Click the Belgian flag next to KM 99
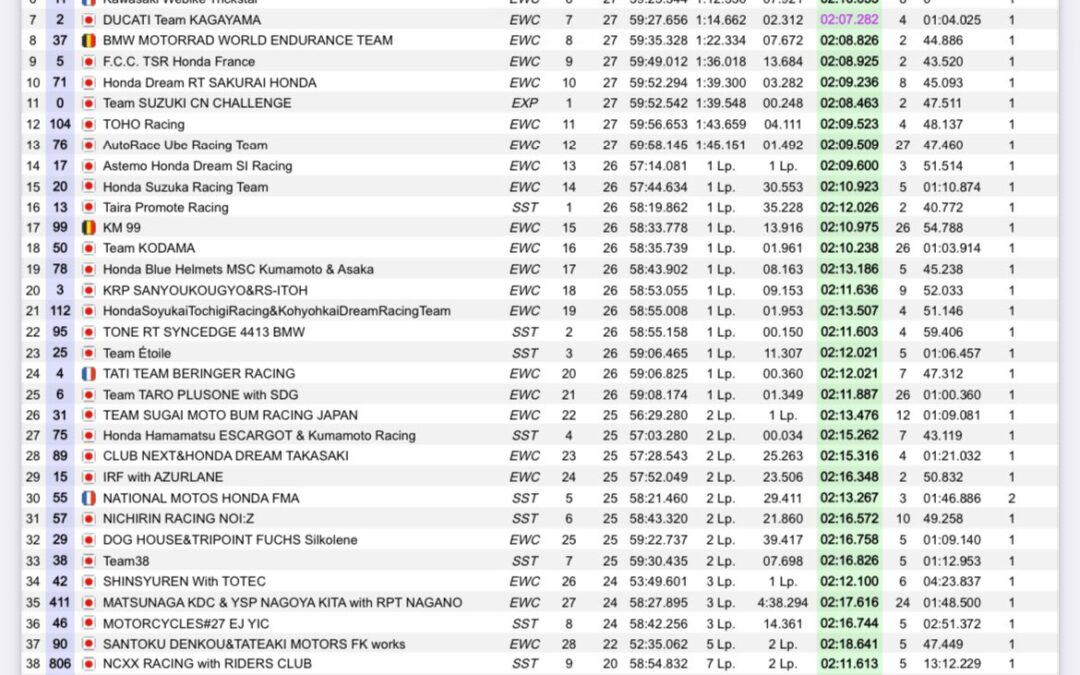 click(88, 228)
